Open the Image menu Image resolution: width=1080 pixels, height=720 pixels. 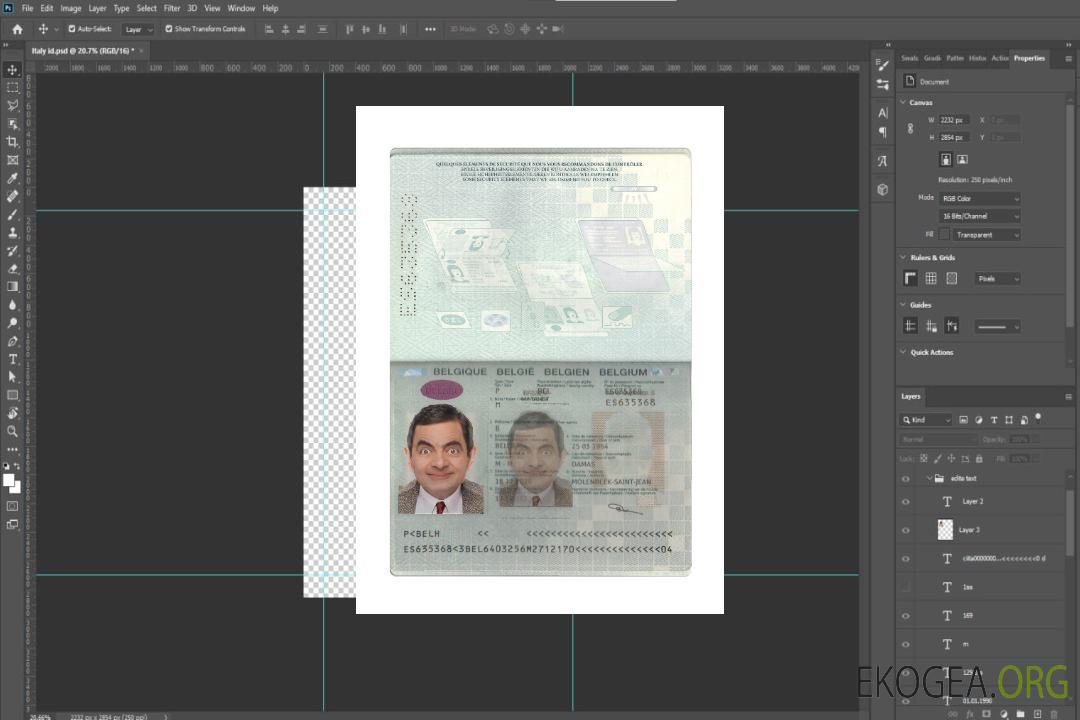(x=71, y=8)
